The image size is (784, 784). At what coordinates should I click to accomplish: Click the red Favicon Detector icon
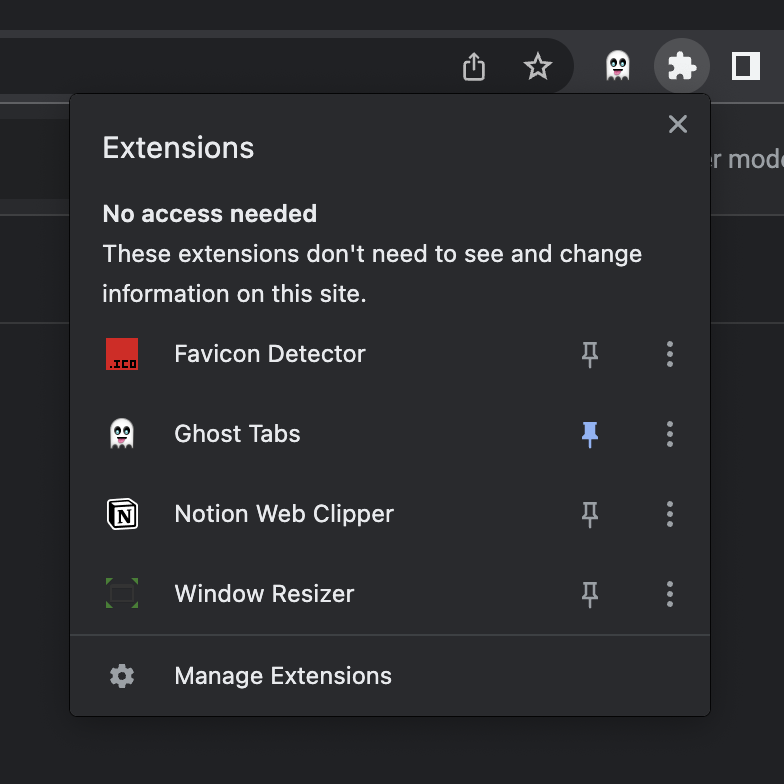(x=122, y=354)
